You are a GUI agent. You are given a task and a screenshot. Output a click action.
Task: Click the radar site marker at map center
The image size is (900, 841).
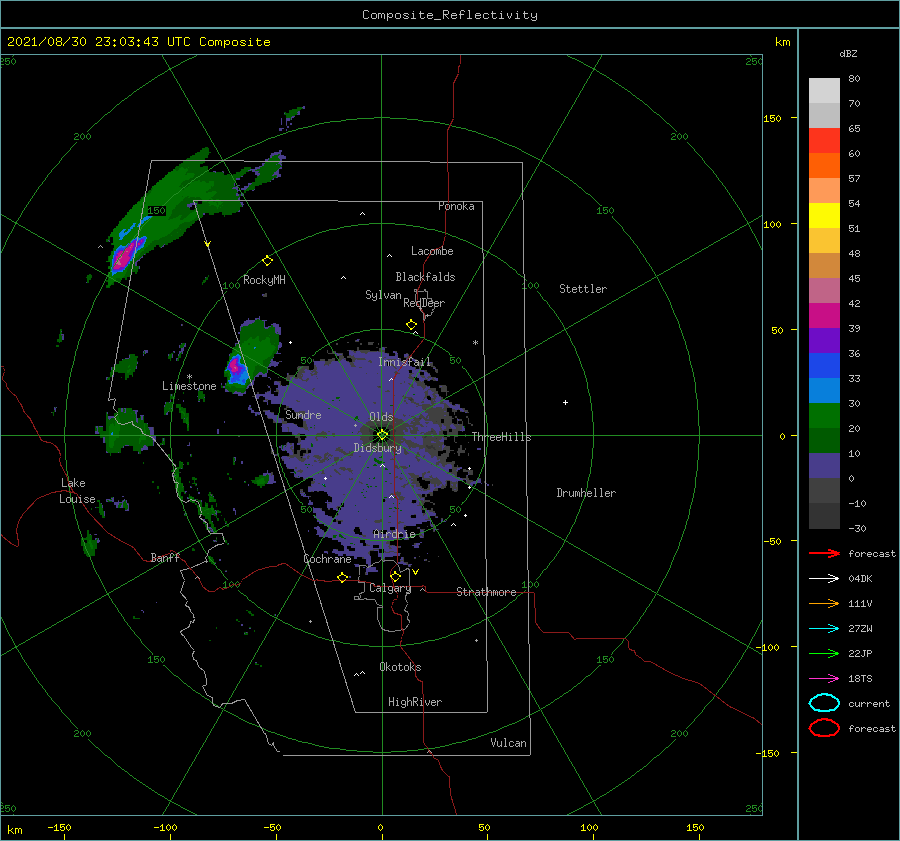(382, 435)
